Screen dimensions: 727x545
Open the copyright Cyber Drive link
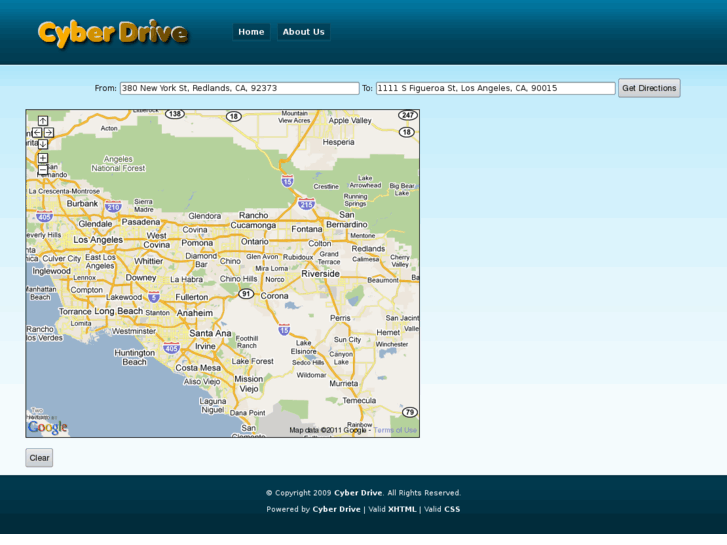pyautogui.click(x=358, y=493)
